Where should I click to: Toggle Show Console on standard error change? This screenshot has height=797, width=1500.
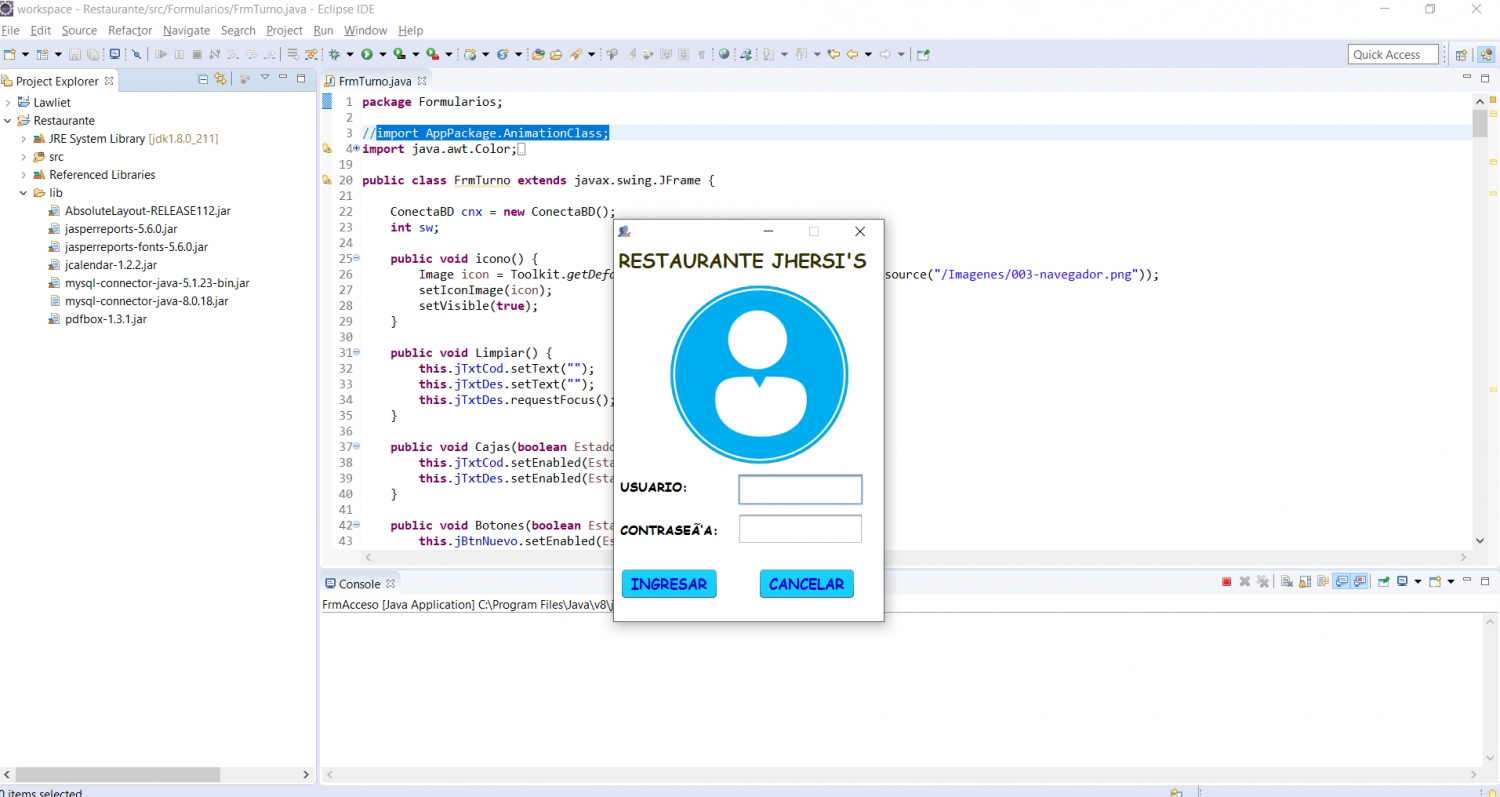coord(1360,581)
